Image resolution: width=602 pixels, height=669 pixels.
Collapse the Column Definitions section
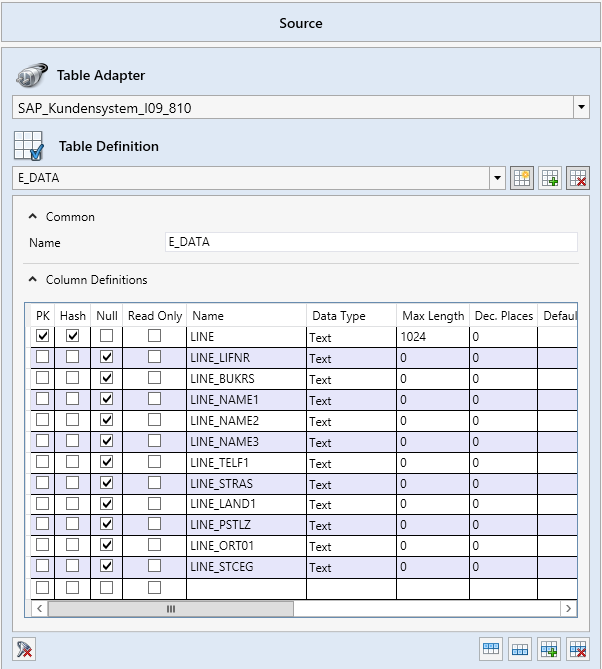pos(32,280)
